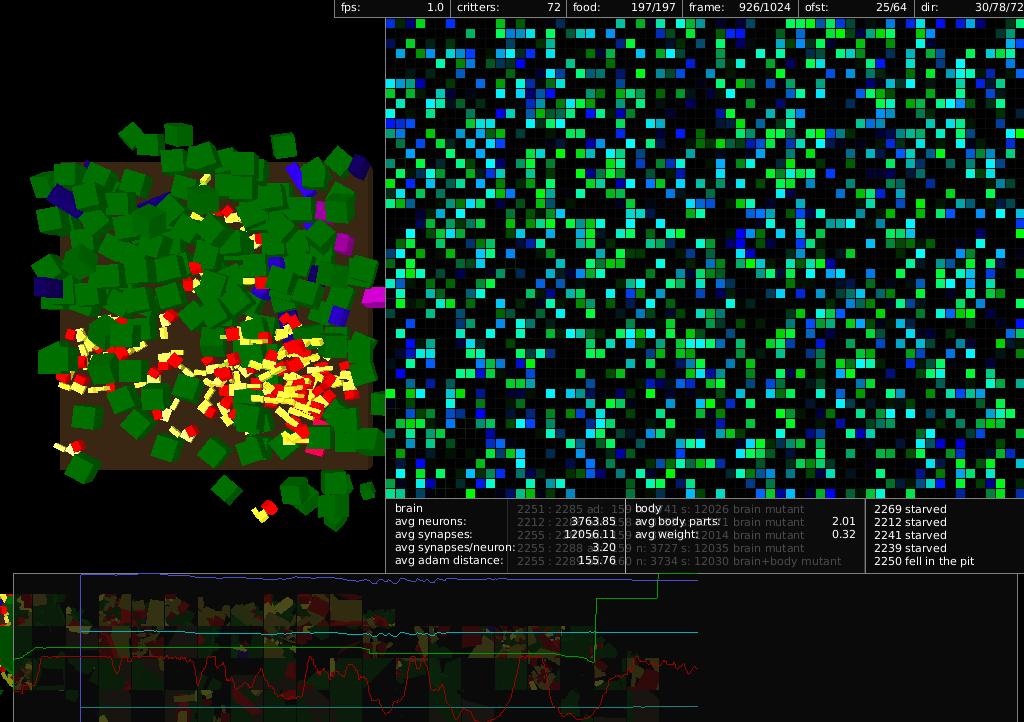The height and width of the screenshot is (722, 1024).
Task: Select the '2241 starved' log line
Action: pyautogui.click(x=910, y=535)
